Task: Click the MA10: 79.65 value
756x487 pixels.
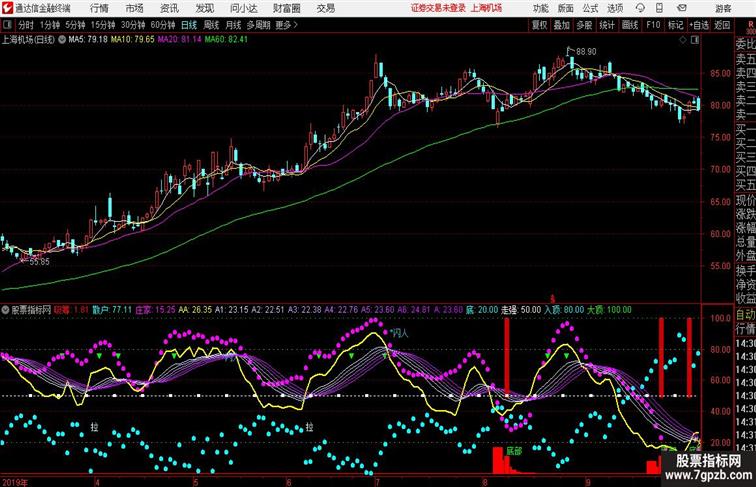Action: (133, 40)
